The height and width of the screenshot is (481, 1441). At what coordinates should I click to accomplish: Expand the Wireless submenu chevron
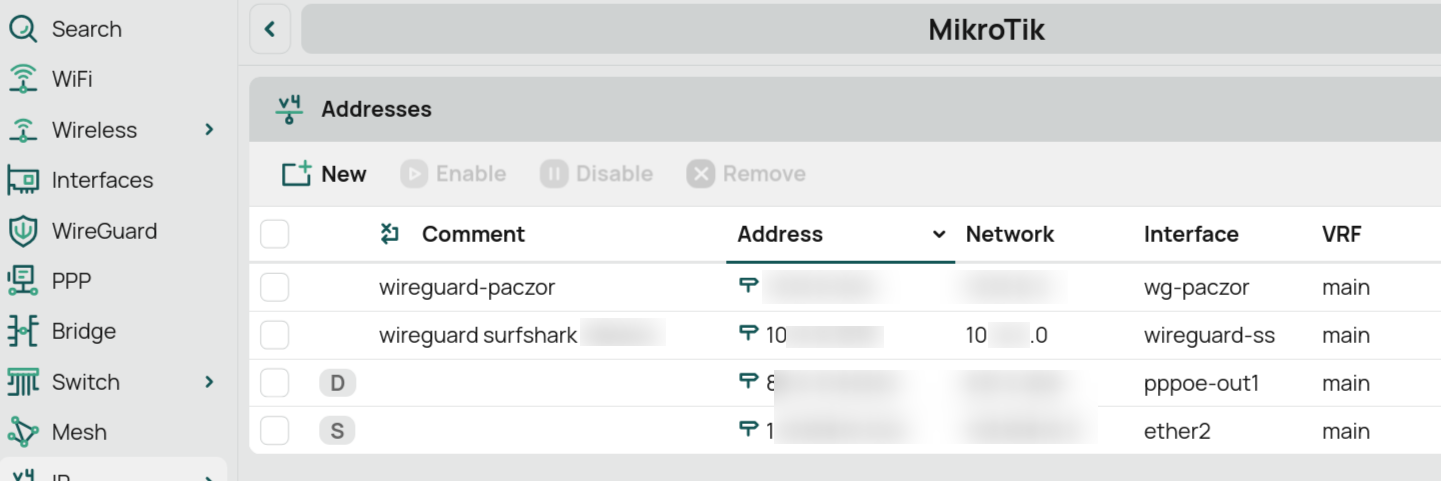pos(209,130)
